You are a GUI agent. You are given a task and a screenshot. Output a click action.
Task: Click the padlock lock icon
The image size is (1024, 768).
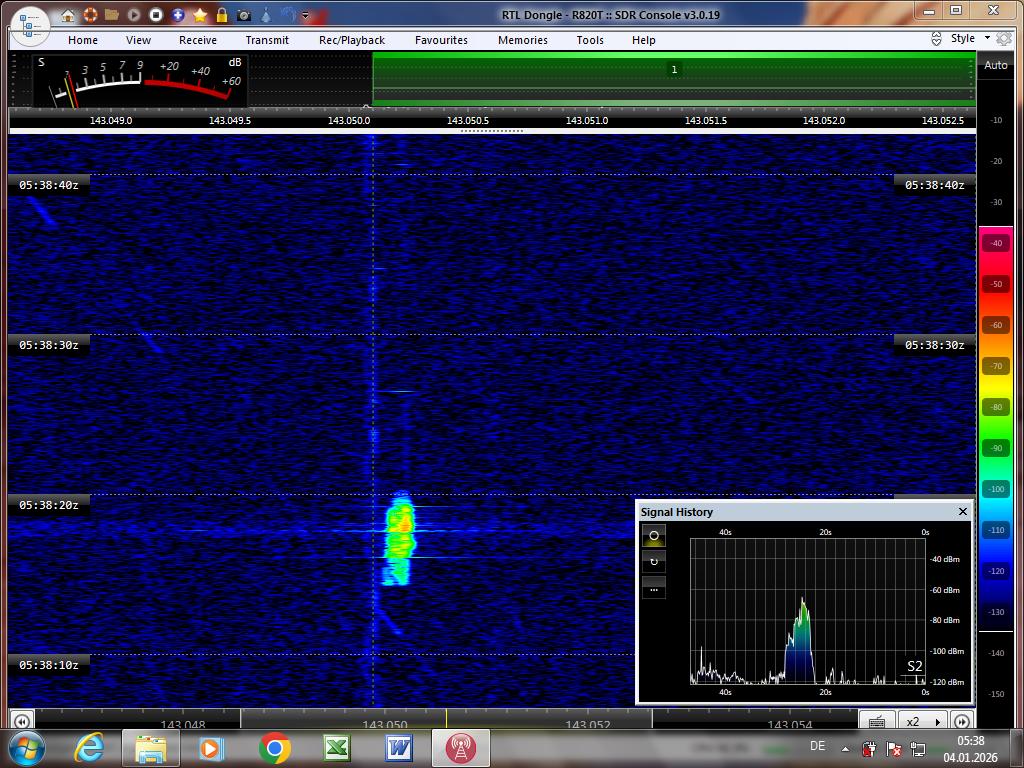pos(222,15)
